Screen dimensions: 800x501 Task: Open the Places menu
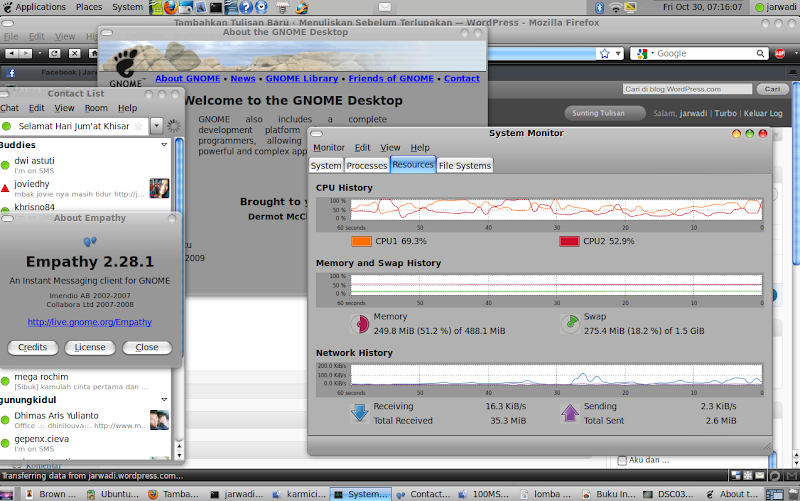pos(89,7)
